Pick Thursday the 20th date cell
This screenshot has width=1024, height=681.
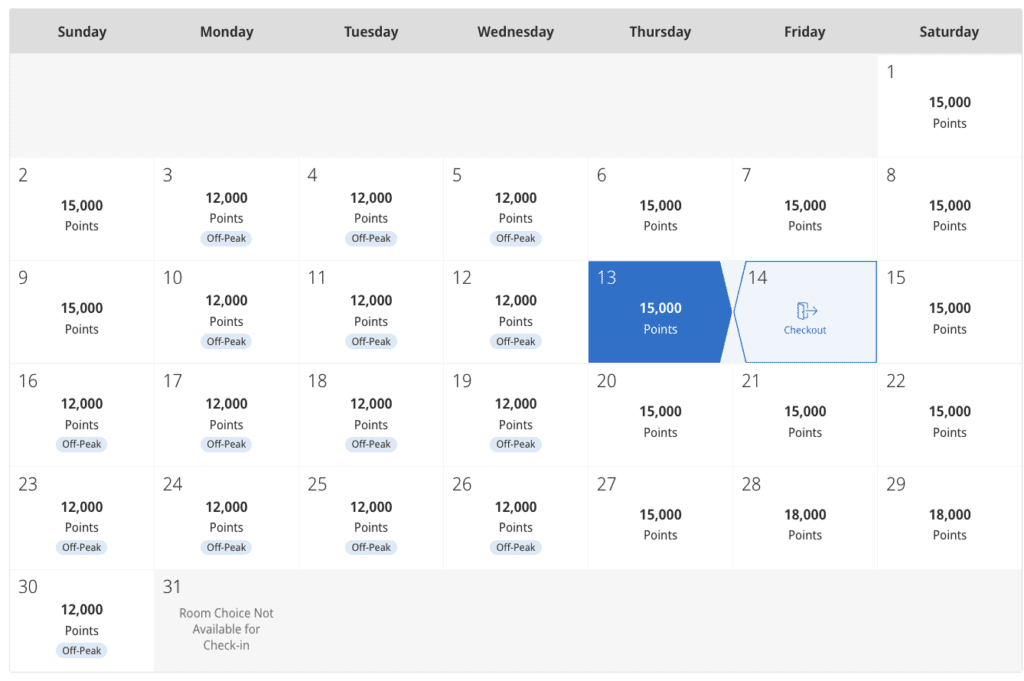660,415
